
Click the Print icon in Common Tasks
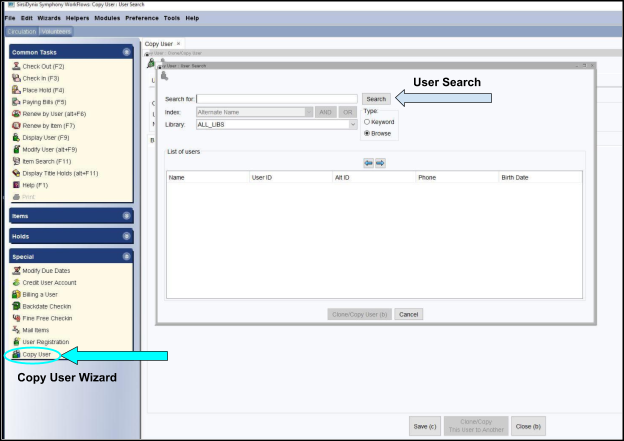tap(16, 197)
